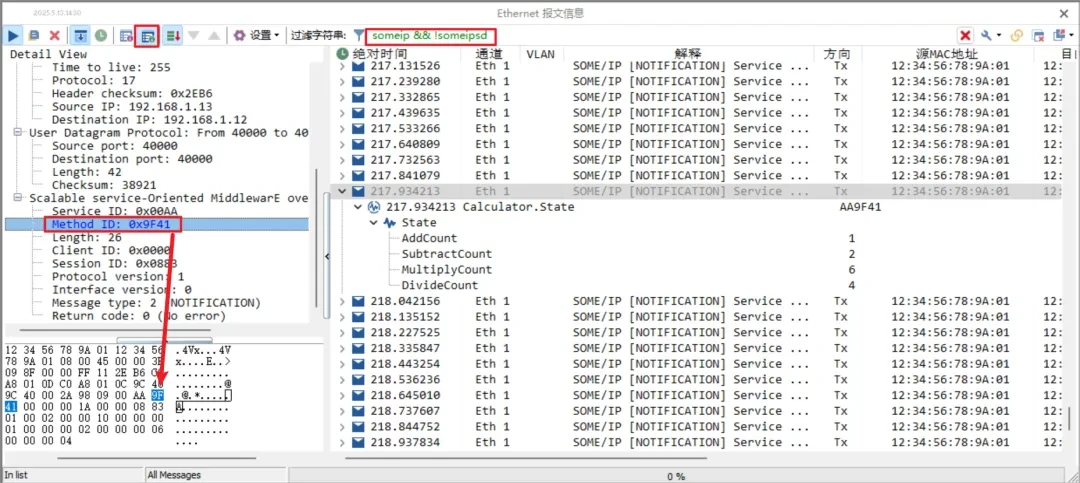Click the 绝对时间 column header

click(379, 53)
